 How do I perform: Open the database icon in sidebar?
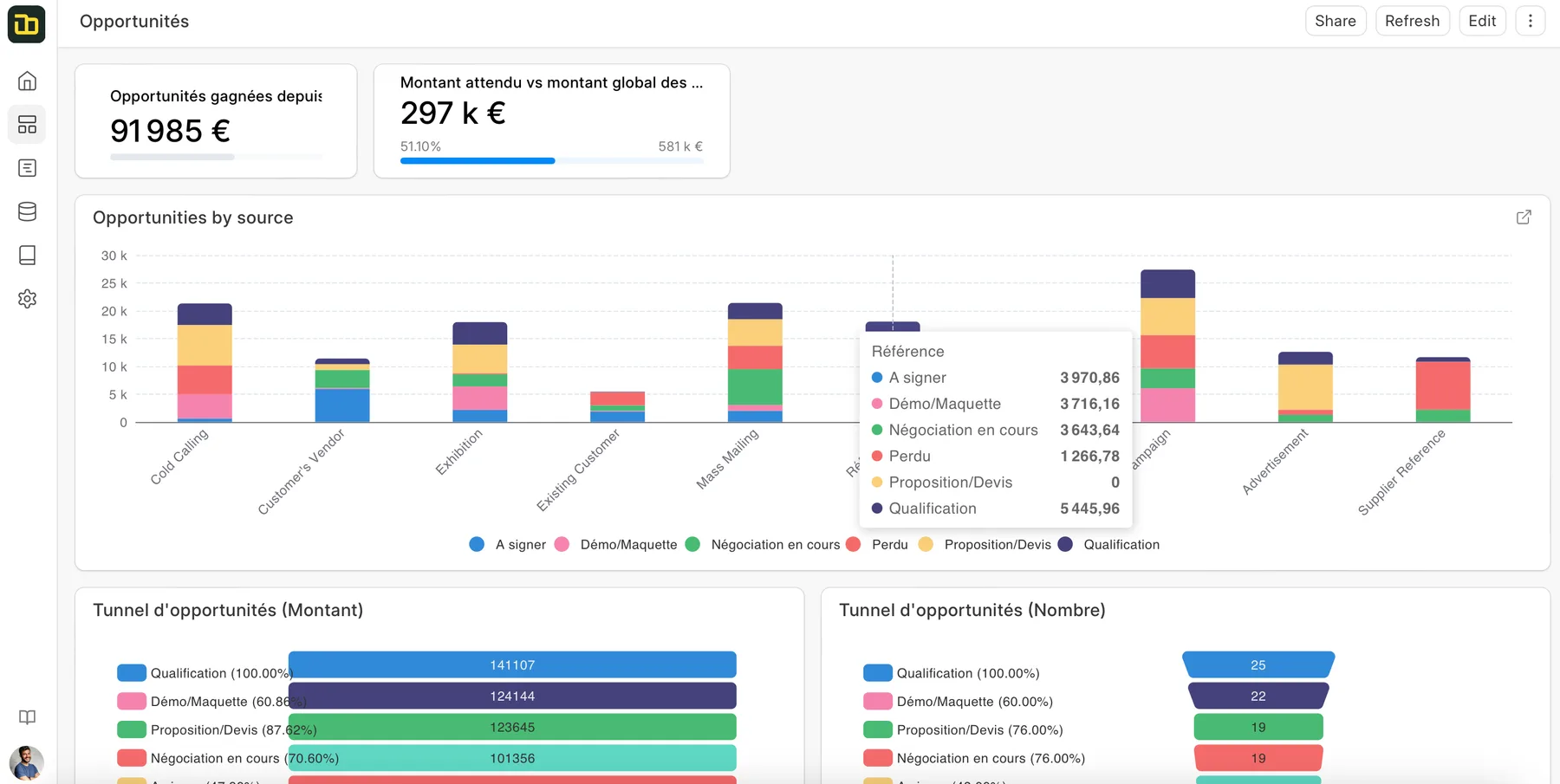27,211
